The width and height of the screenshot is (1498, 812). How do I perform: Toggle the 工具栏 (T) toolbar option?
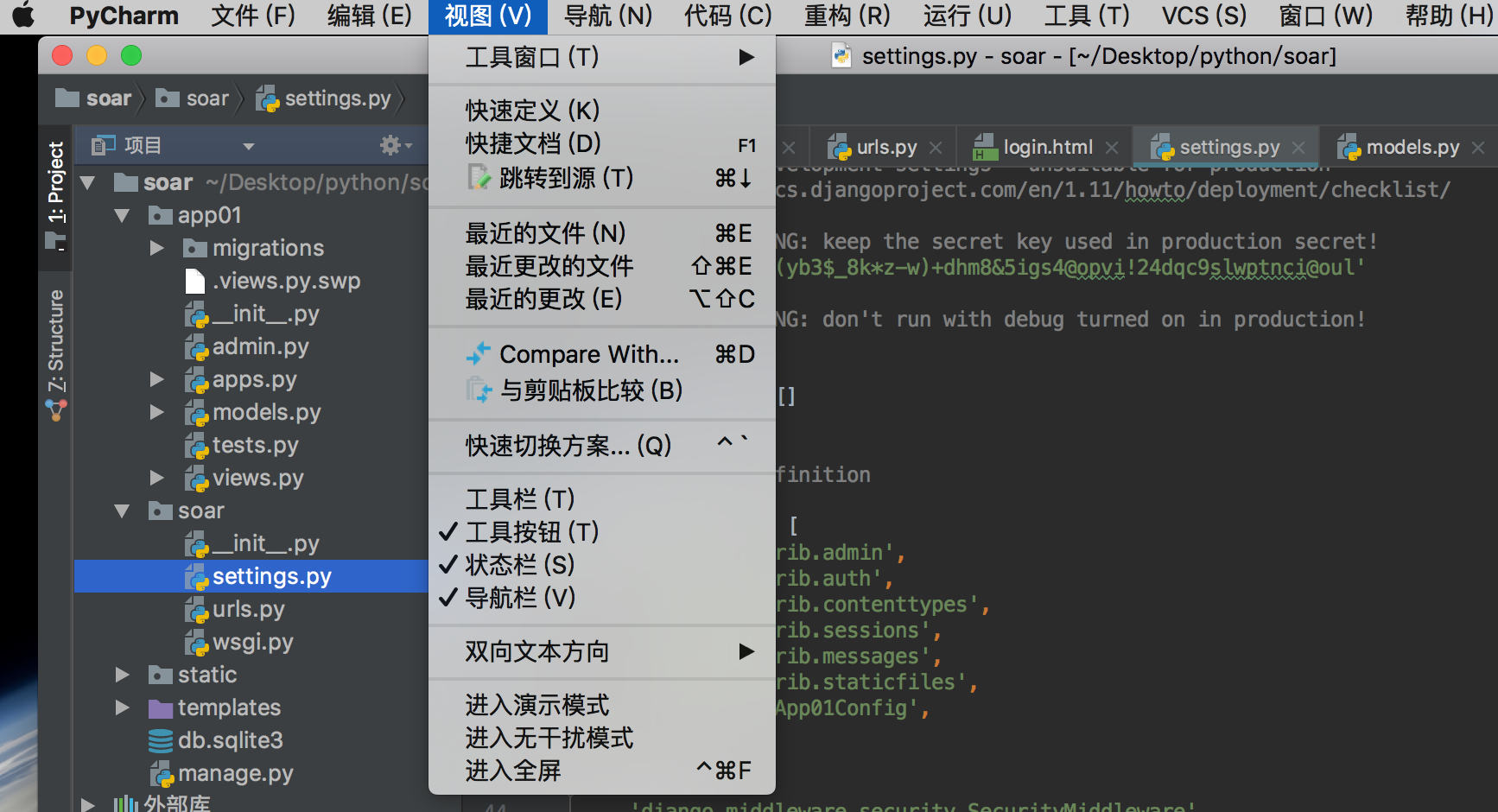(602, 499)
